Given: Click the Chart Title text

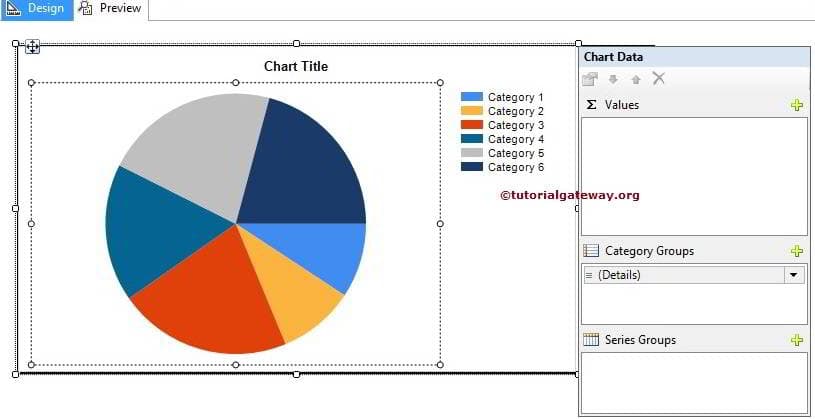Looking at the screenshot, I should click(x=296, y=67).
